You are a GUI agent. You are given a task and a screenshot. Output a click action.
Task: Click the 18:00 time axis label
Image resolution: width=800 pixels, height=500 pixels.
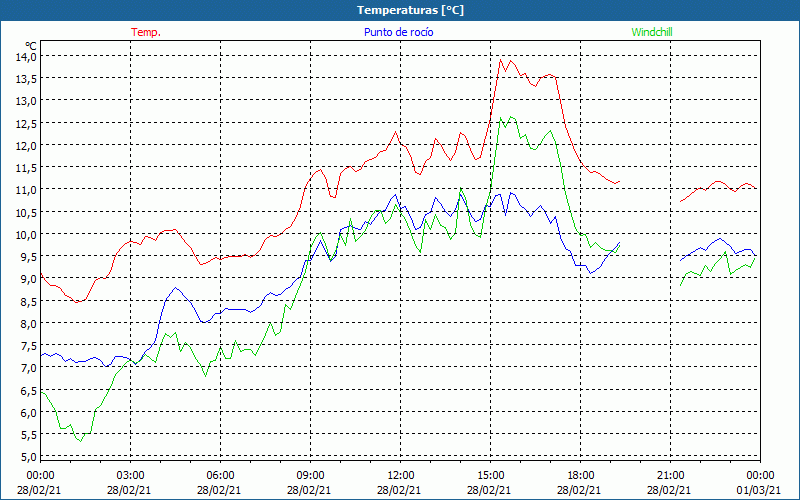(x=581, y=475)
